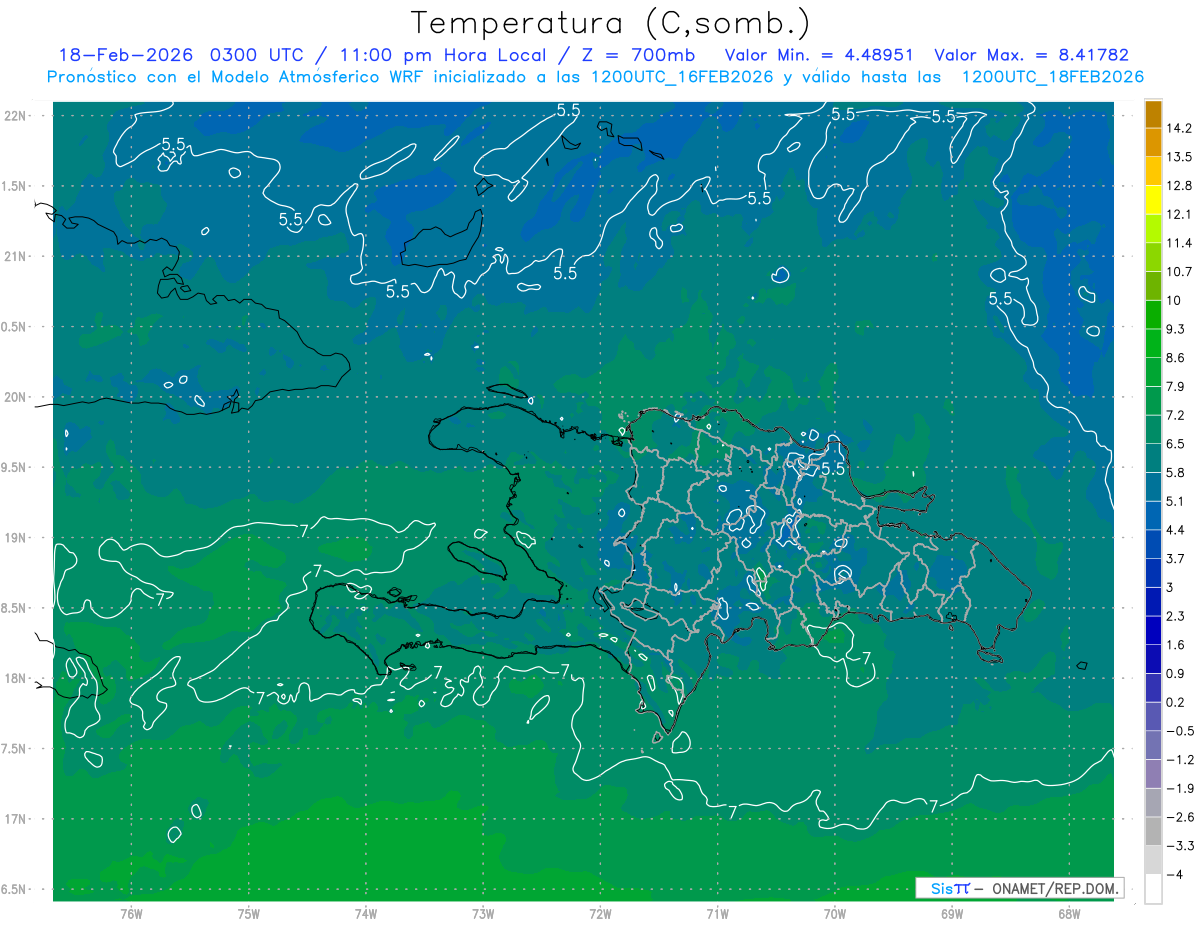The image size is (1200, 927).
Task: Click the '74W' longitude tick label
Action: point(366,914)
